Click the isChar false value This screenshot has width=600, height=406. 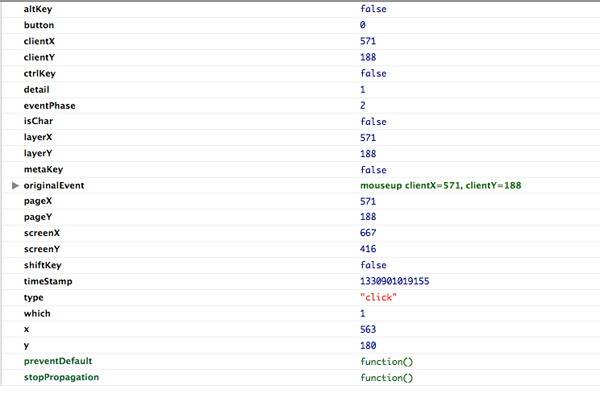[373, 122]
